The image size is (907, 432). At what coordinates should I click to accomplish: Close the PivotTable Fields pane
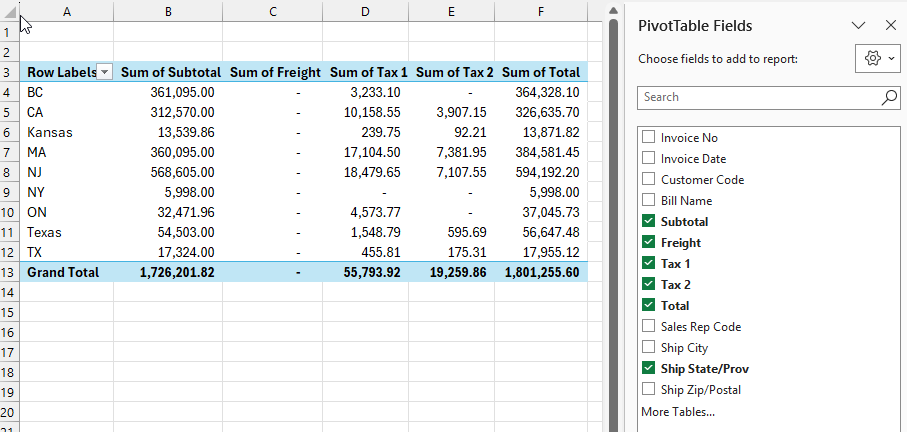tap(891, 25)
